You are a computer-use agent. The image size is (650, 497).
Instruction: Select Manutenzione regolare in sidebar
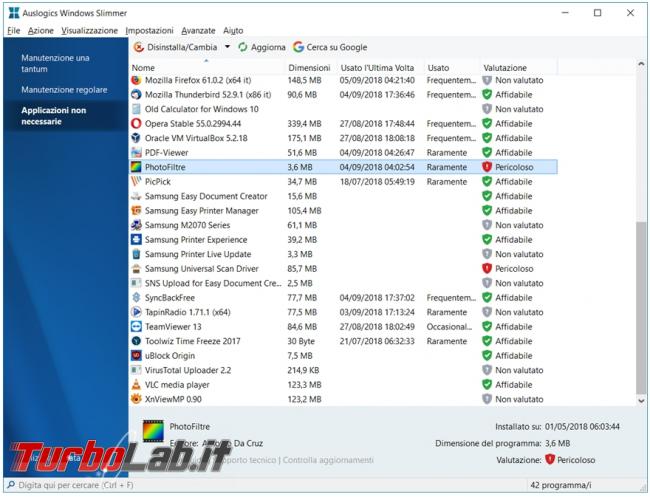(x=64, y=90)
